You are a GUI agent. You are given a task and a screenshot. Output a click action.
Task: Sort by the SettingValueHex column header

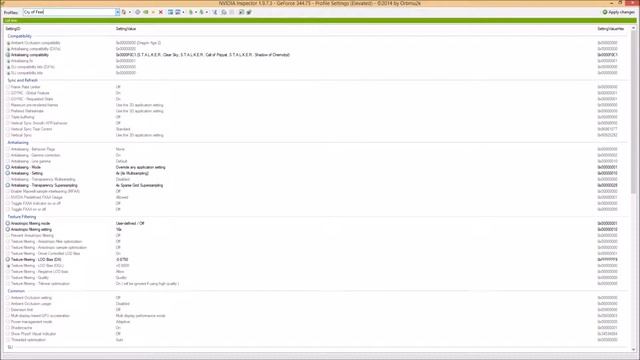pos(611,29)
